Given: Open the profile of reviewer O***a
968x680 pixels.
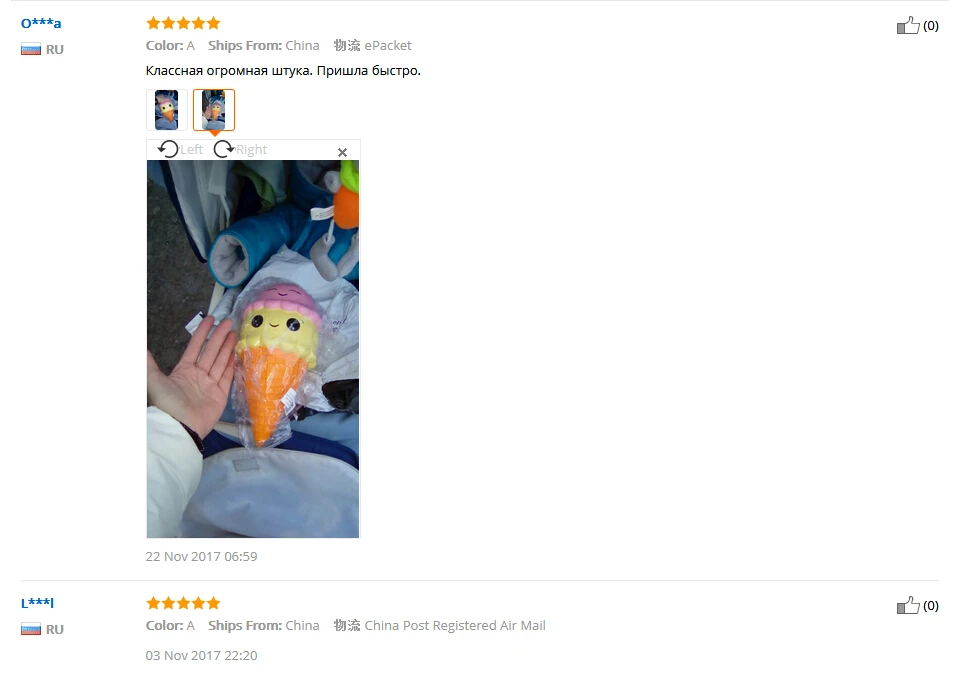Looking at the screenshot, I should [x=41, y=23].
